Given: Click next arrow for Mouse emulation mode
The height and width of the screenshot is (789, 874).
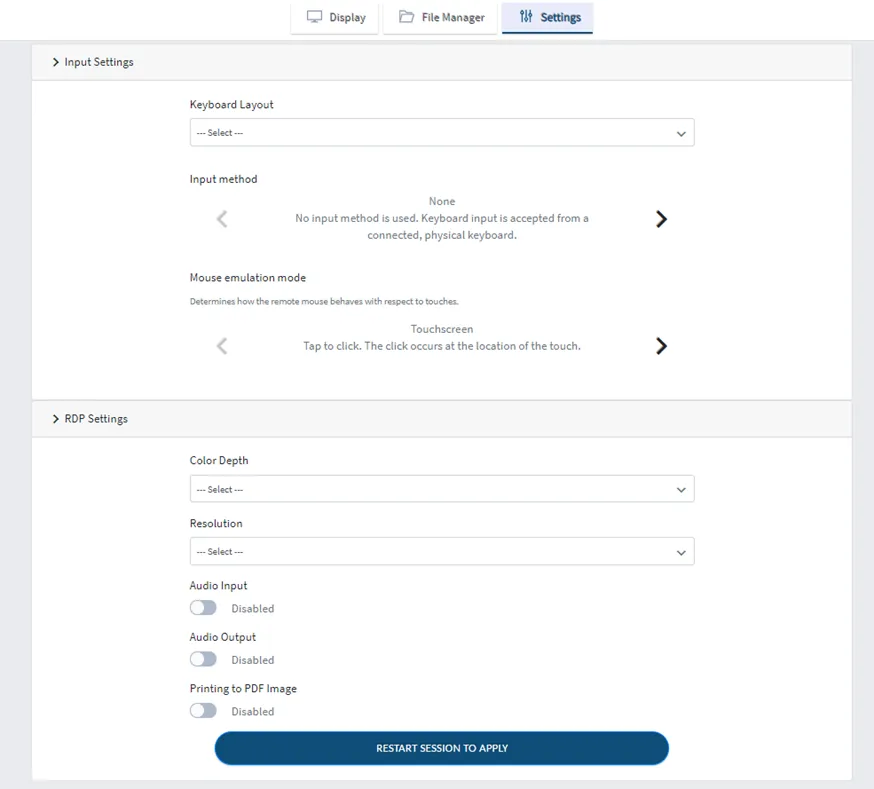Looking at the screenshot, I should [661, 346].
